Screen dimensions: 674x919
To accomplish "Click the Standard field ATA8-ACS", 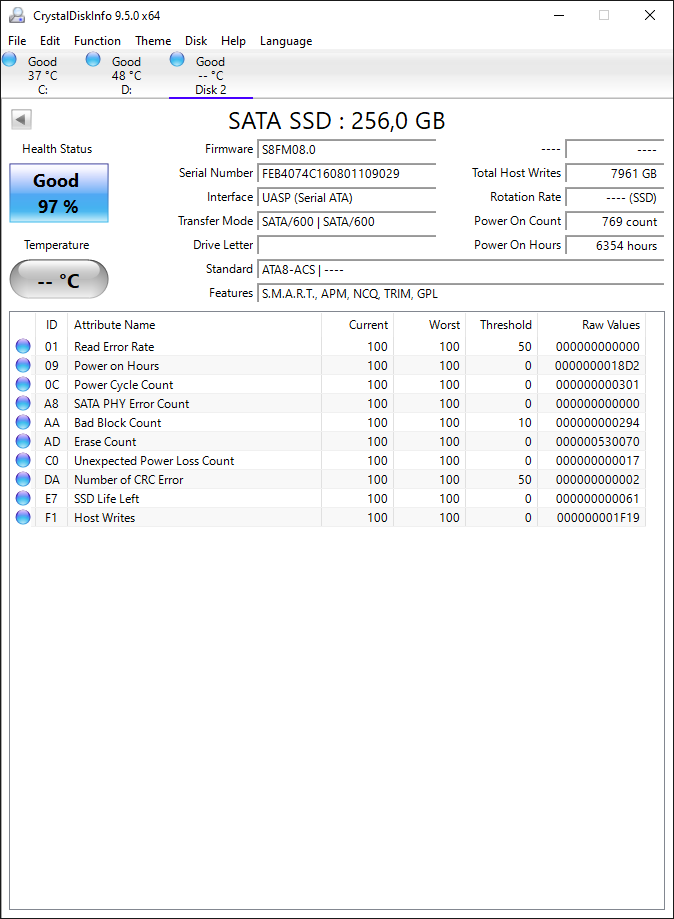I will coord(461,270).
